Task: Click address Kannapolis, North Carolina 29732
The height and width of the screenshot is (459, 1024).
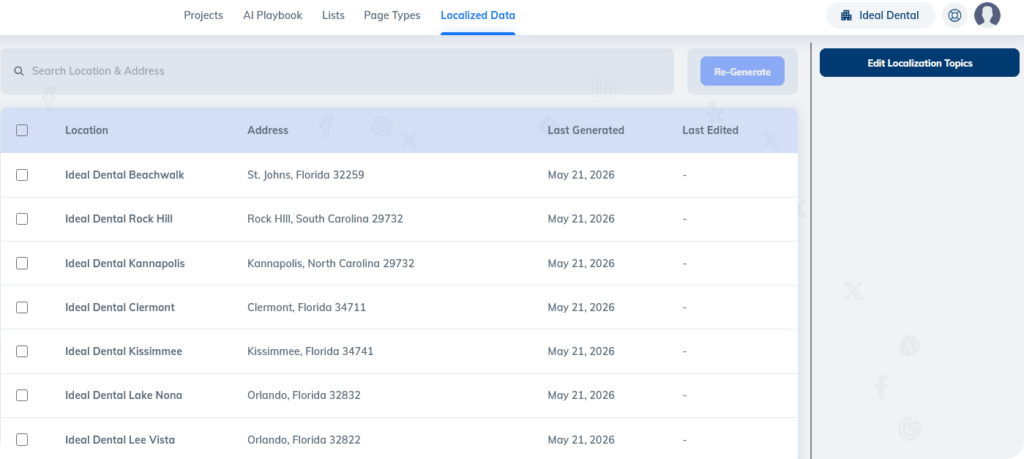Action: point(330,263)
